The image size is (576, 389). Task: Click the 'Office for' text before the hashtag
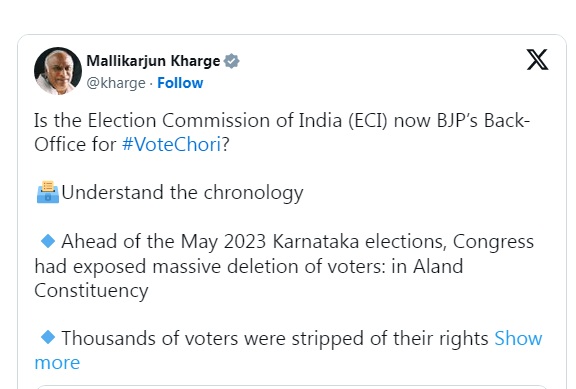click(x=75, y=144)
